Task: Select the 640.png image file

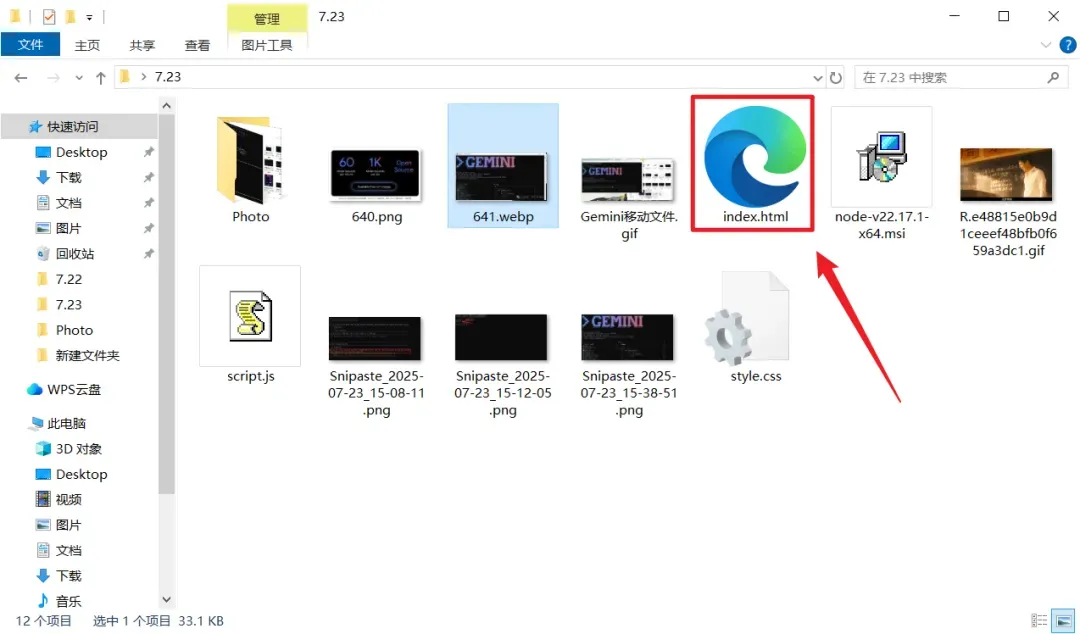Action: coord(376,174)
